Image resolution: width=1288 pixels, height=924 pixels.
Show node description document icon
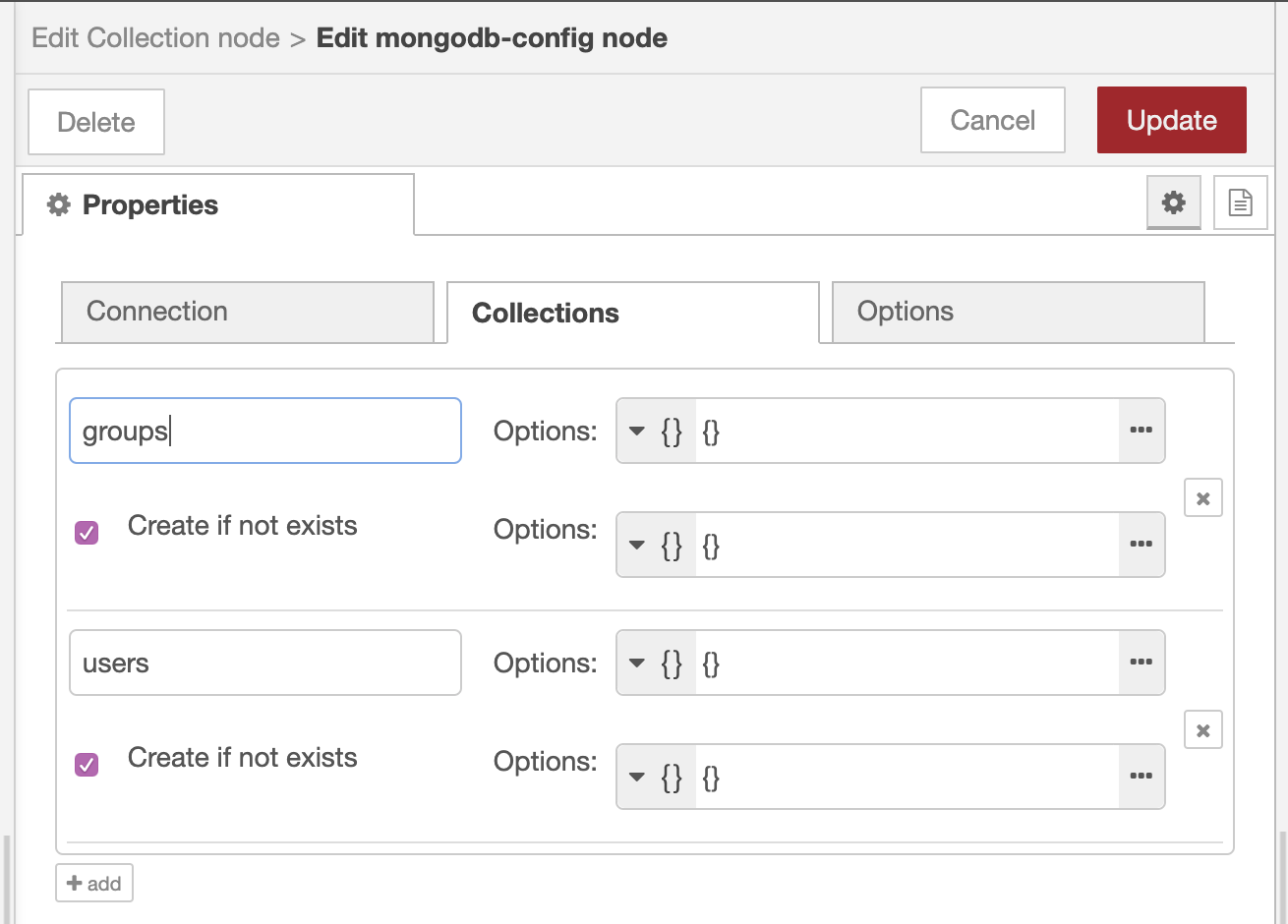[x=1240, y=202]
